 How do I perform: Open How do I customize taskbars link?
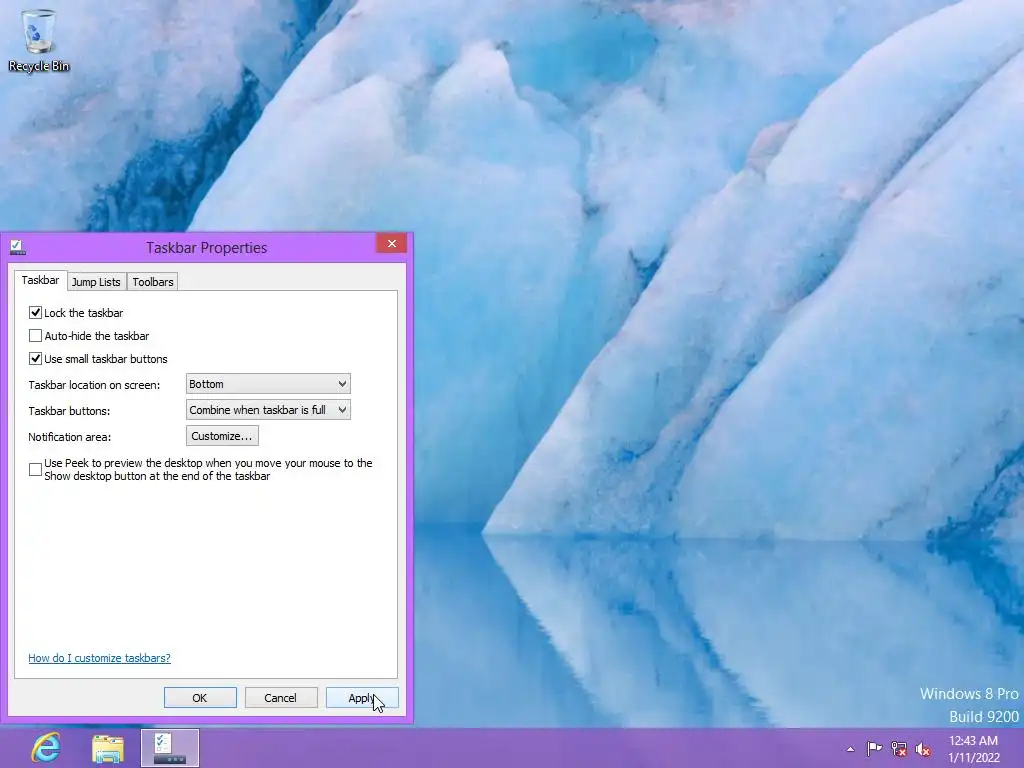pos(99,658)
